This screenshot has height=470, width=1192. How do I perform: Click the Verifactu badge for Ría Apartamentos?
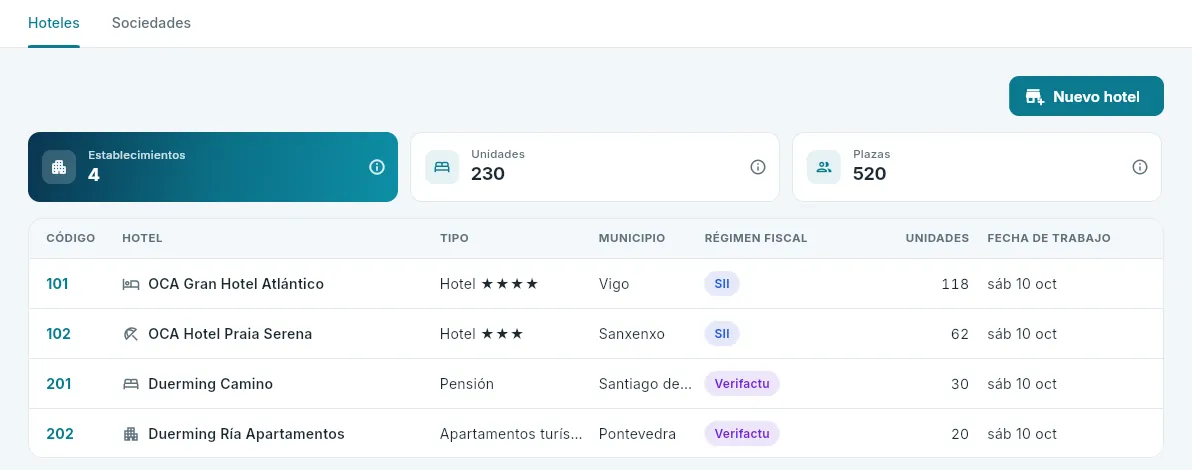(742, 433)
